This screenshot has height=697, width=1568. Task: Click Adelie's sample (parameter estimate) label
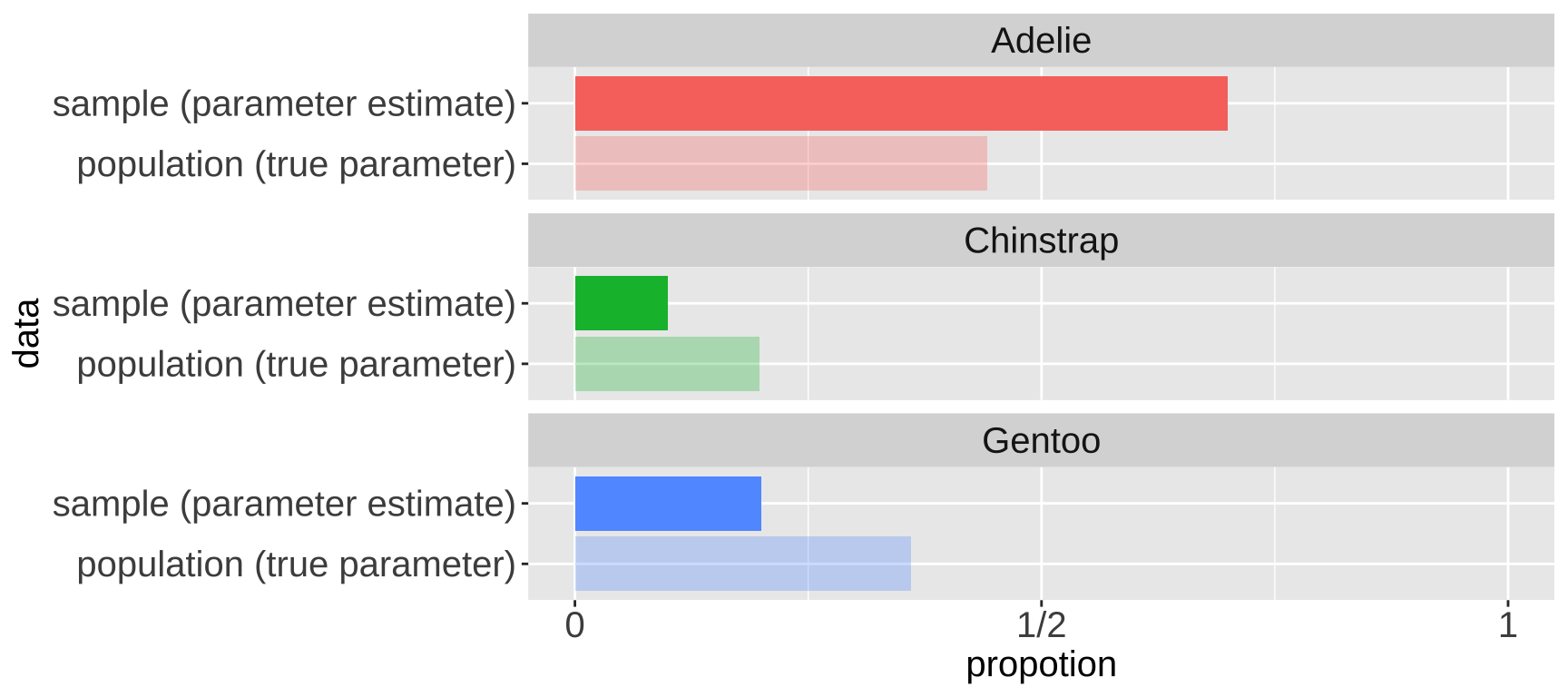[284, 104]
